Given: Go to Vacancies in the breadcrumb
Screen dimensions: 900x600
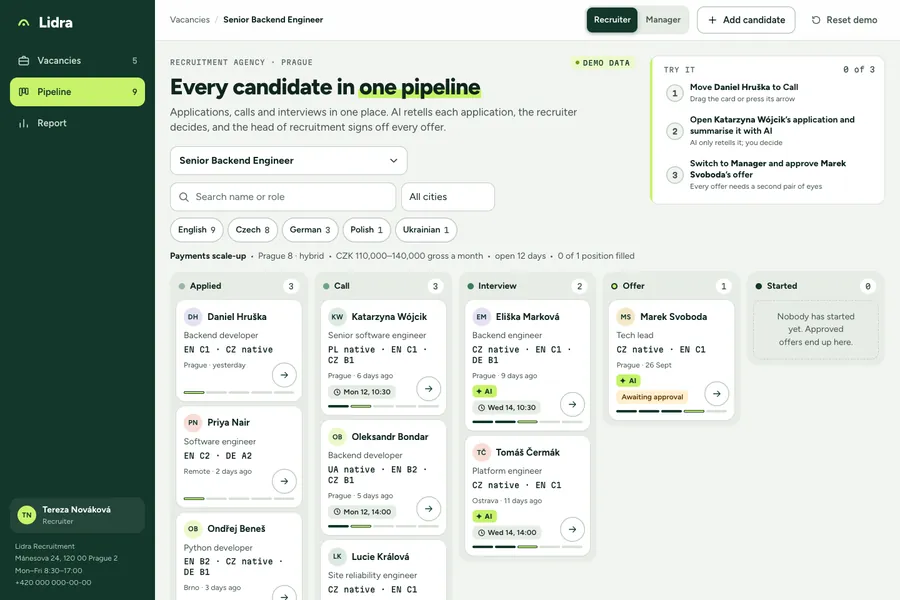Looking at the screenshot, I should click(x=190, y=20).
